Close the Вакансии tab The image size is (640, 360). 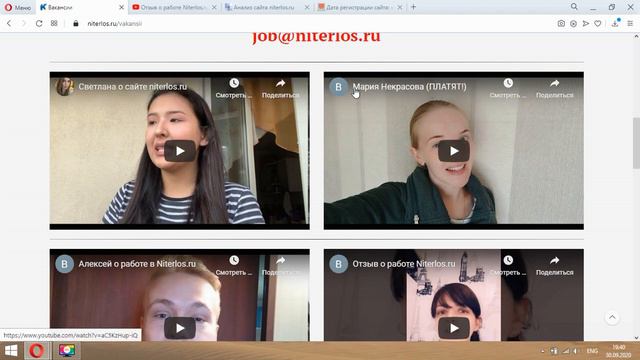[121, 7]
